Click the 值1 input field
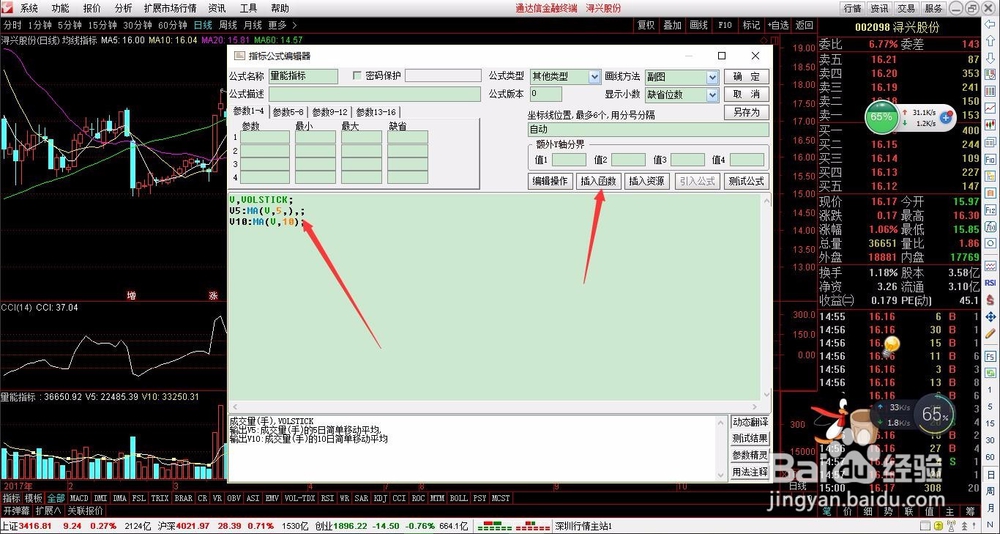The height and width of the screenshot is (534, 1000). (569, 159)
